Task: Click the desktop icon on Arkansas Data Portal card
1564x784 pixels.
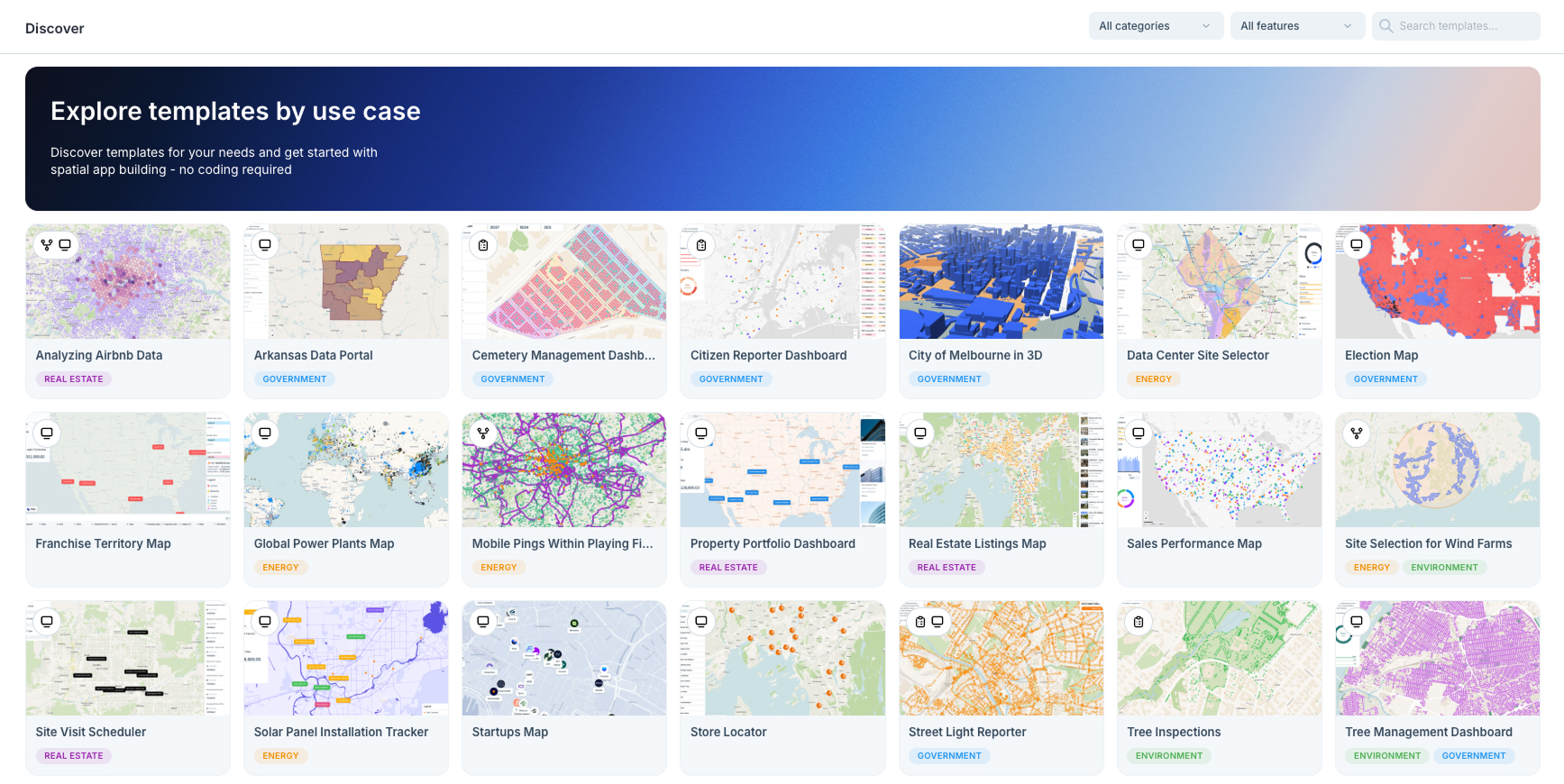Action: 265,245
